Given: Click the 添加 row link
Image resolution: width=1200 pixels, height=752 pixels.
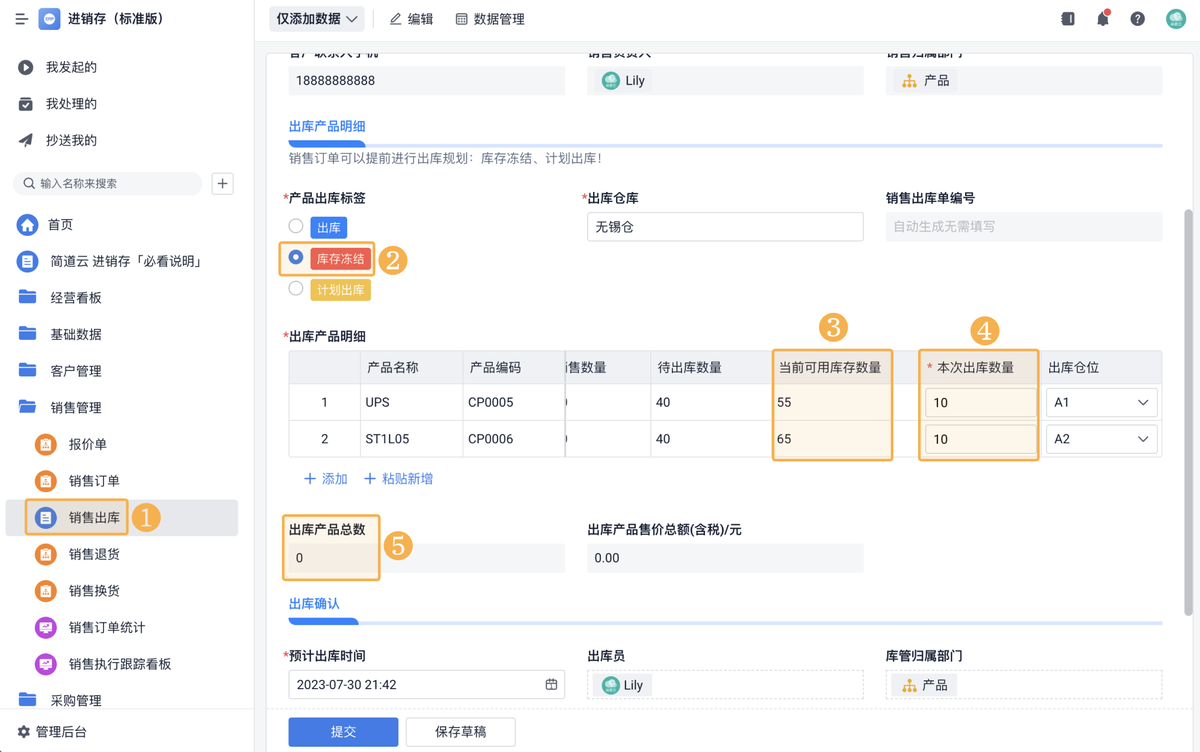Looking at the screenshot, I should click(325, 479).
